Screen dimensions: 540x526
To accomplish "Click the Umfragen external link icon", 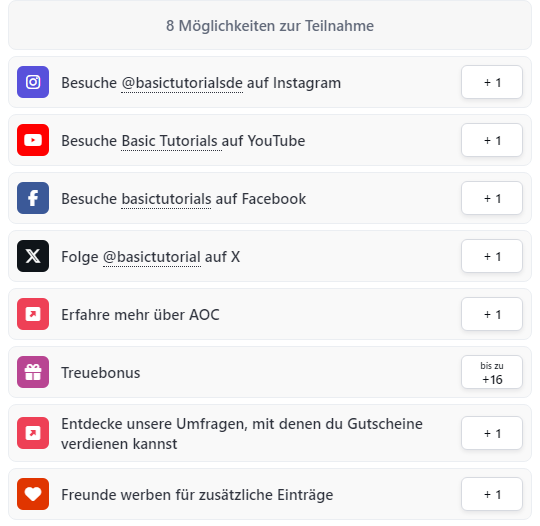I will point(33,433).
